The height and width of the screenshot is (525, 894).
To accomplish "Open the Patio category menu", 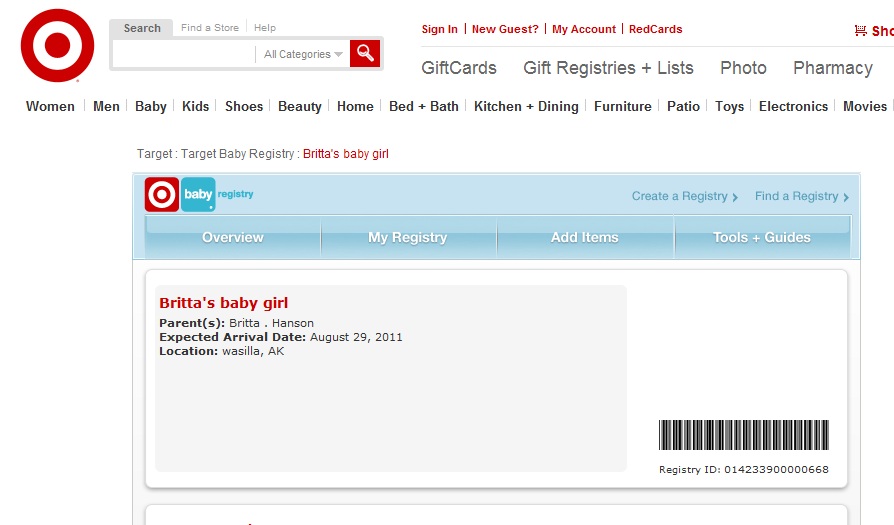I will tap(683, 107).
